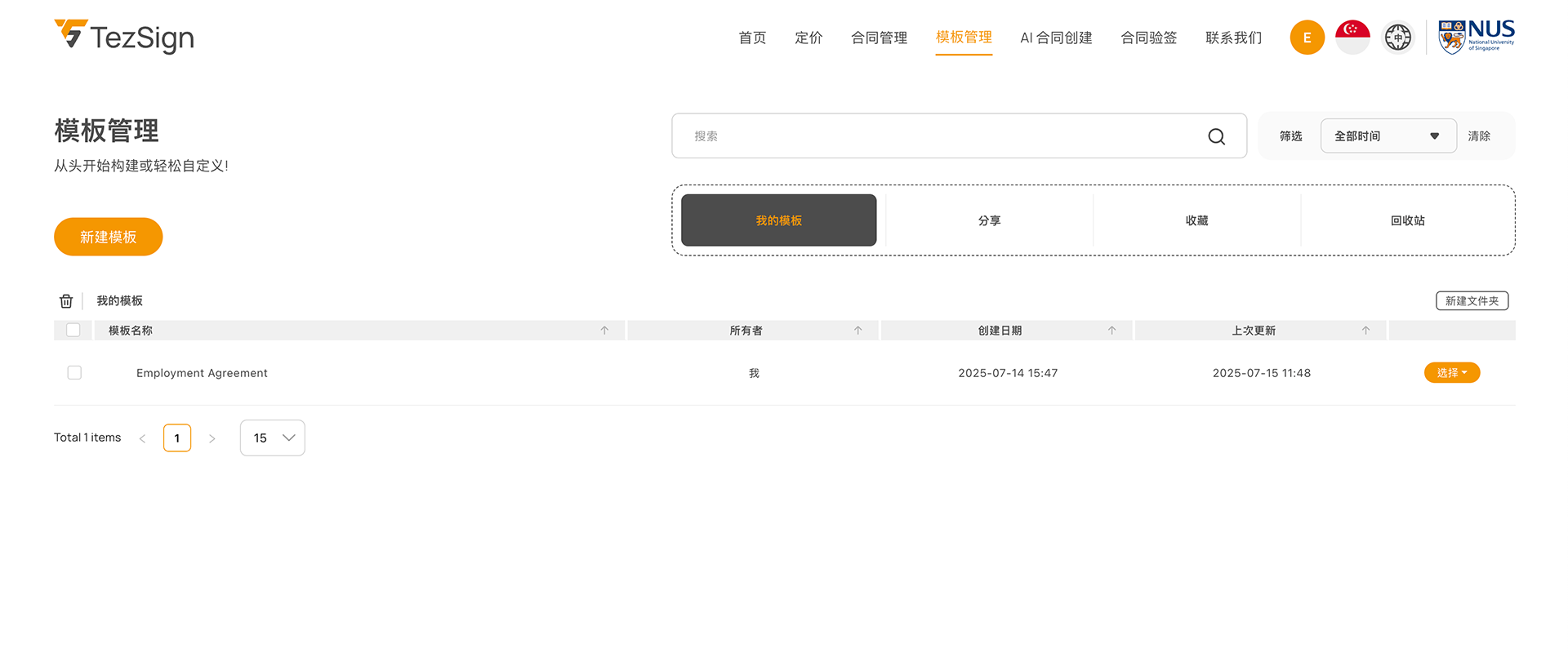Viewport: 1568px width, 653px height.
Task: Open the 15 items-per-page selector
Action: pyautogui.click(x=272, y=438)
